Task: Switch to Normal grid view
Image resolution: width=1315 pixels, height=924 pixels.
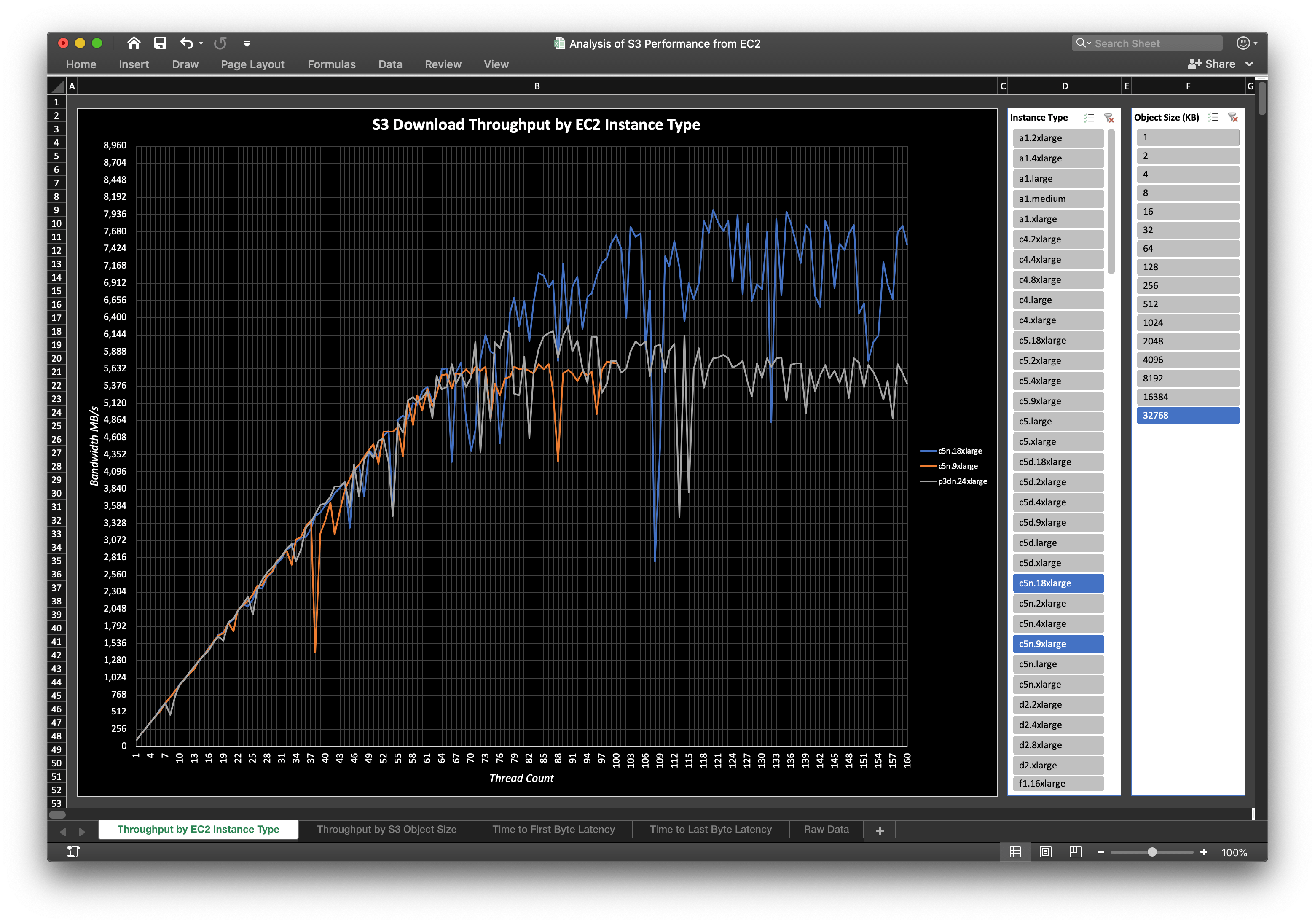Action: tap(1015, 852)
